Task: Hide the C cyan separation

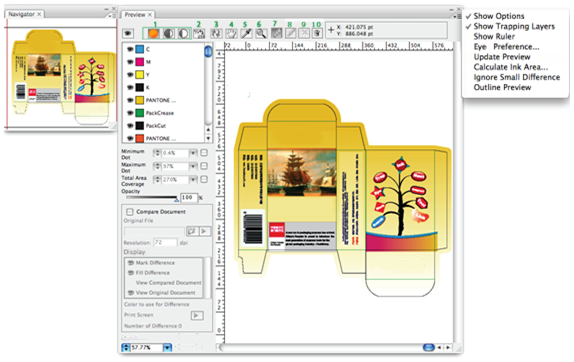Action: tap(130, 49)
